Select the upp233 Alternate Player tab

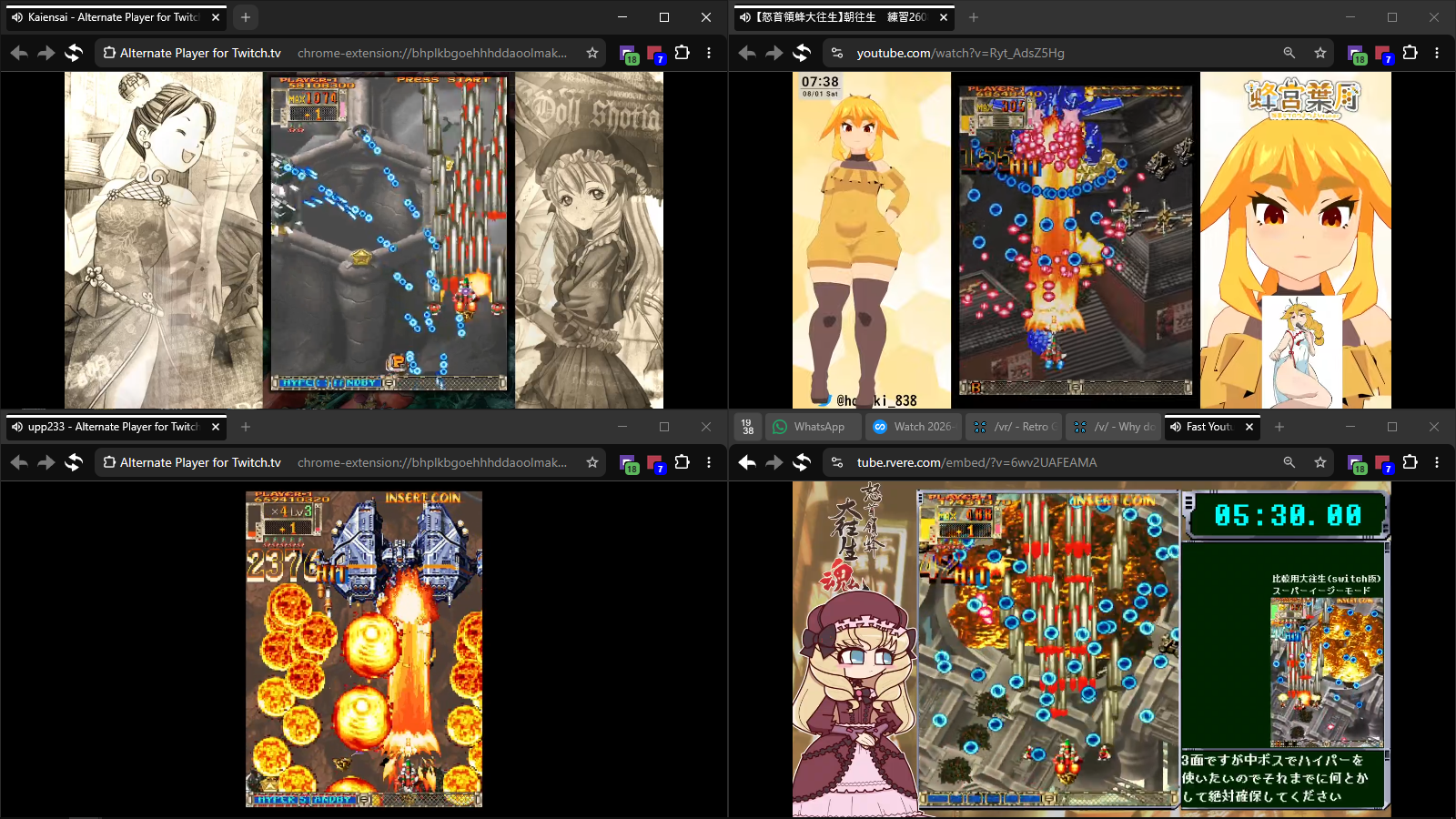116,427
